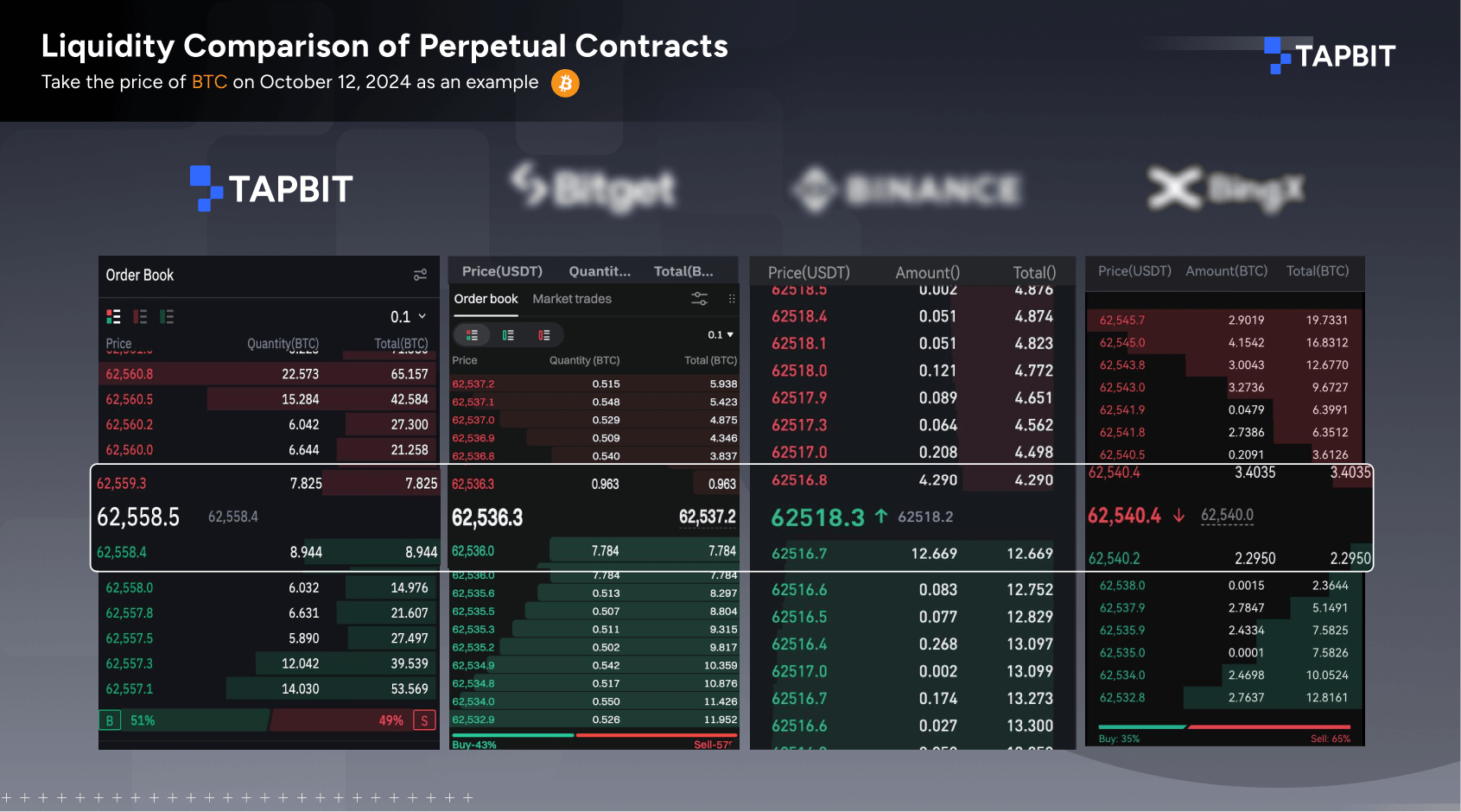
Task: Switch Bitget order book to buy-side view
Action: tap(509, 334)
